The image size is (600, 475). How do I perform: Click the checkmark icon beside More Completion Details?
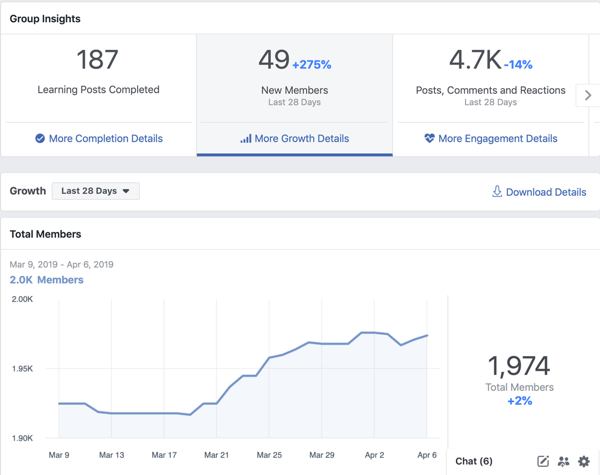click(40, 139)
